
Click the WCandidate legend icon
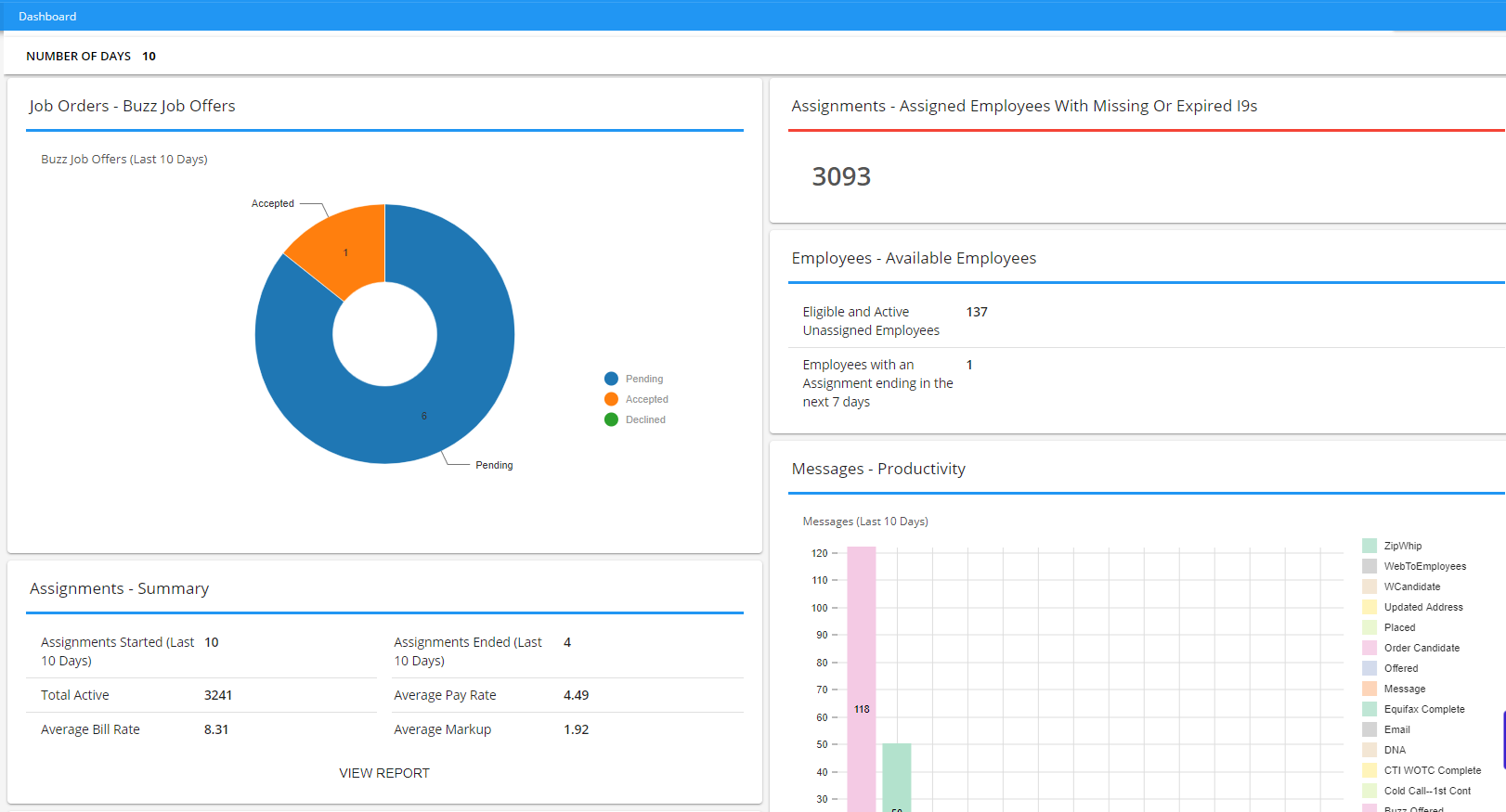pos(1370,586)
